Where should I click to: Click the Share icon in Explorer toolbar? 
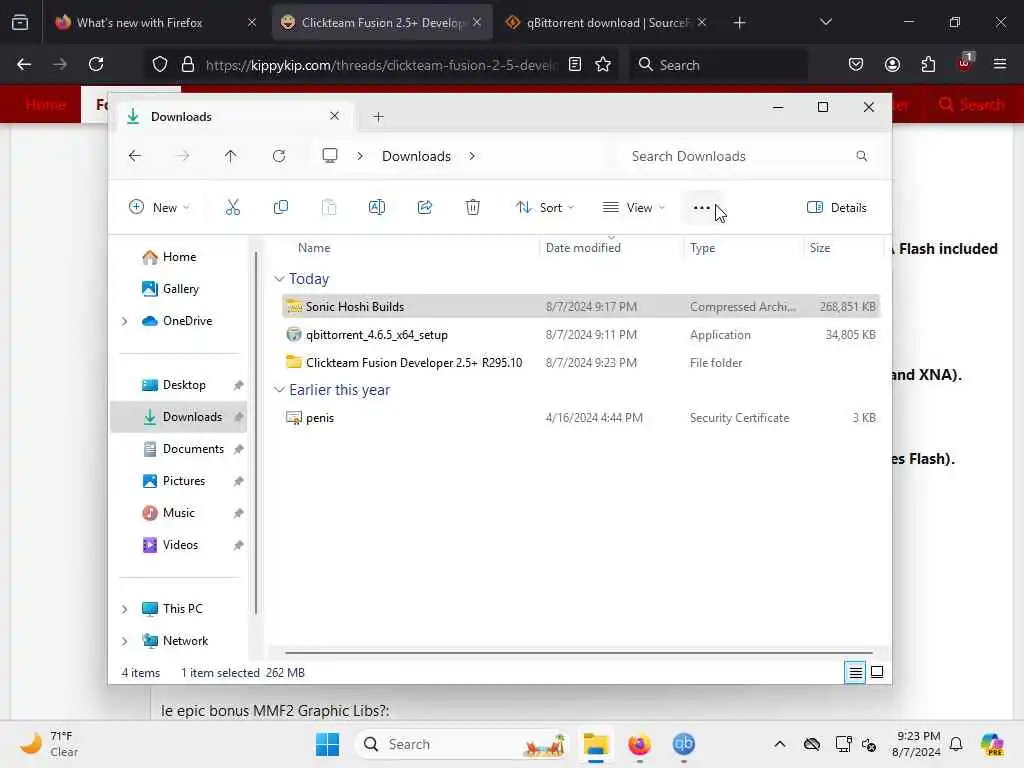tap(424, 208)
